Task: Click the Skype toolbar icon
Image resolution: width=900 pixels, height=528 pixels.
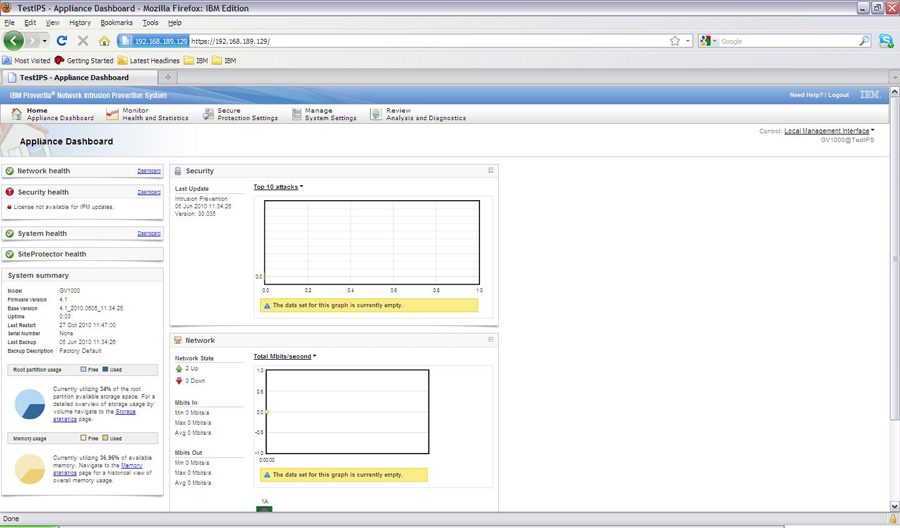Action: point(886,41)
